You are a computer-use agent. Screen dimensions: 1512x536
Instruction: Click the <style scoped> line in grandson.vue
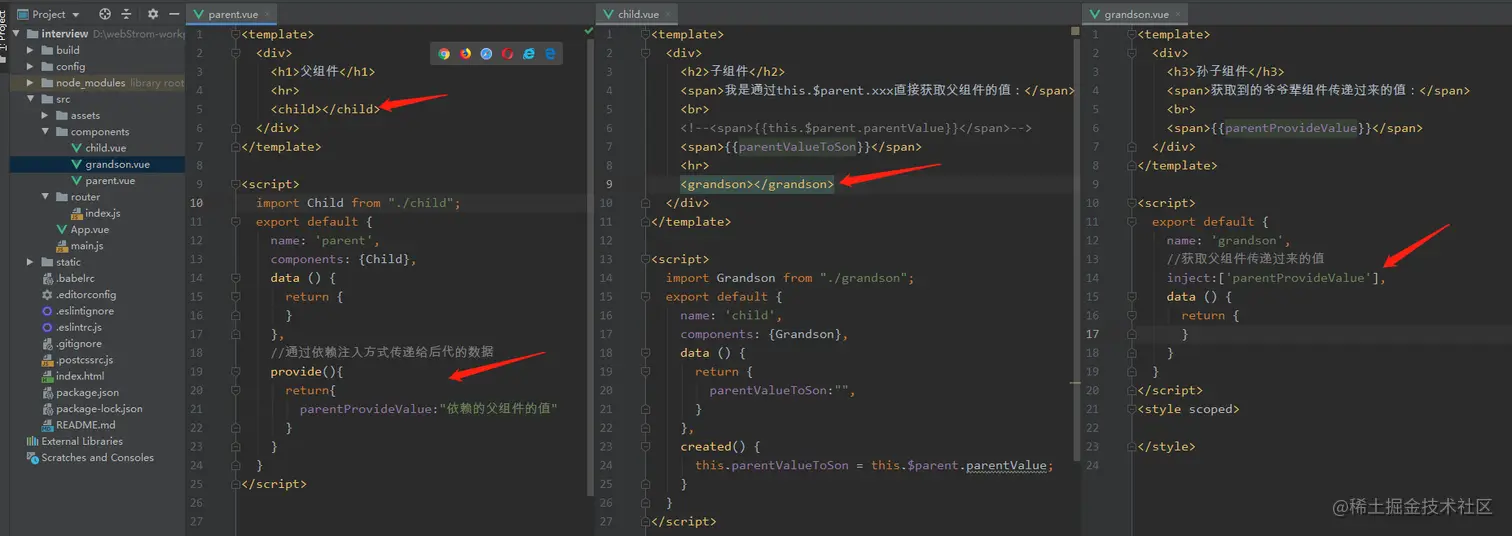click(1188, 409)
